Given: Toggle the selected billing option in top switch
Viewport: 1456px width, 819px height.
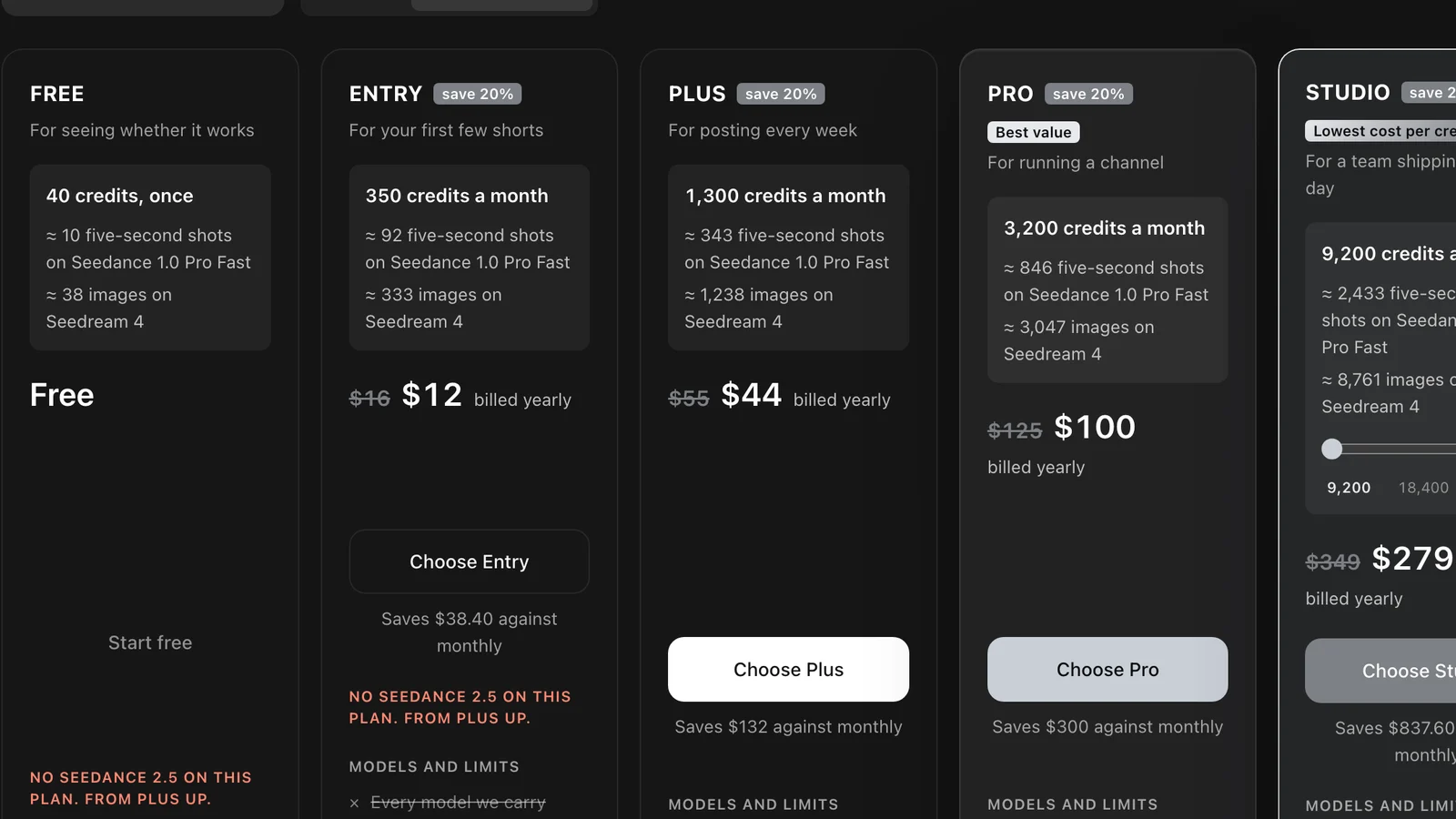Looking at the screenshot, I should point(501,5).
